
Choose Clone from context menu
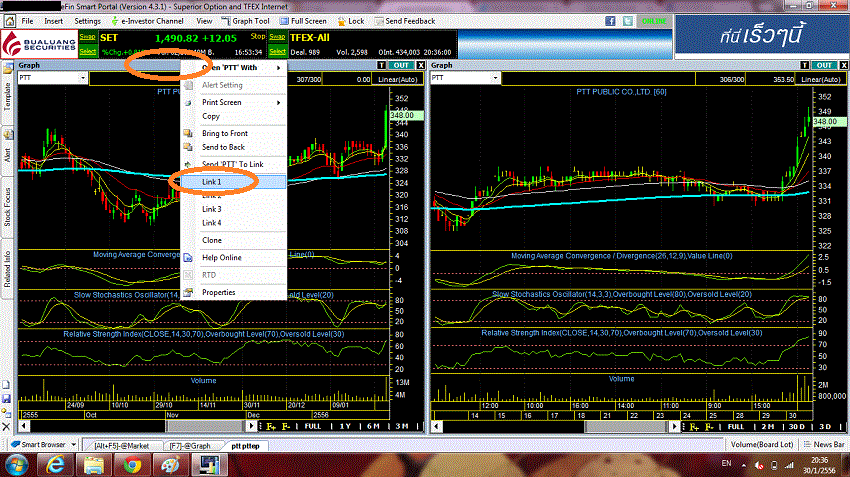pyautogui.click(x=234, y=240)
